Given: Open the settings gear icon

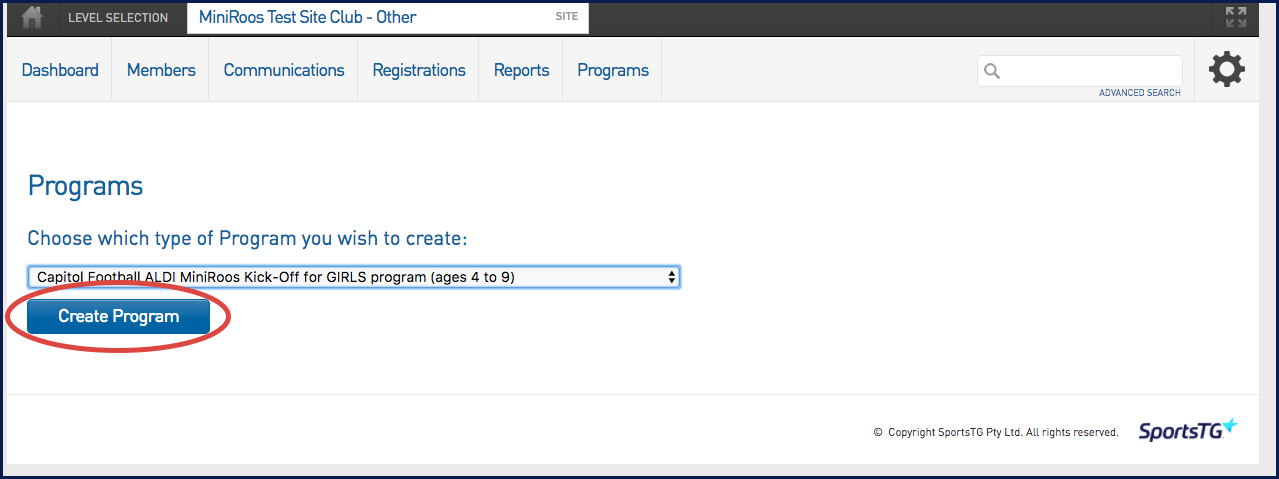Looking at the screenshot, I should click(1227, 69).
